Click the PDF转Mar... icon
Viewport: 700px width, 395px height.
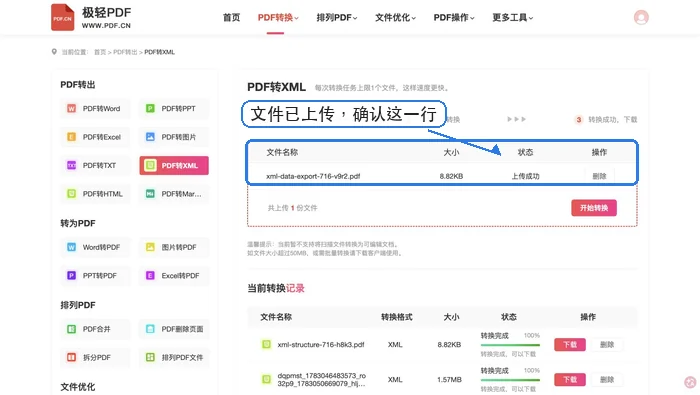(150, 194)
